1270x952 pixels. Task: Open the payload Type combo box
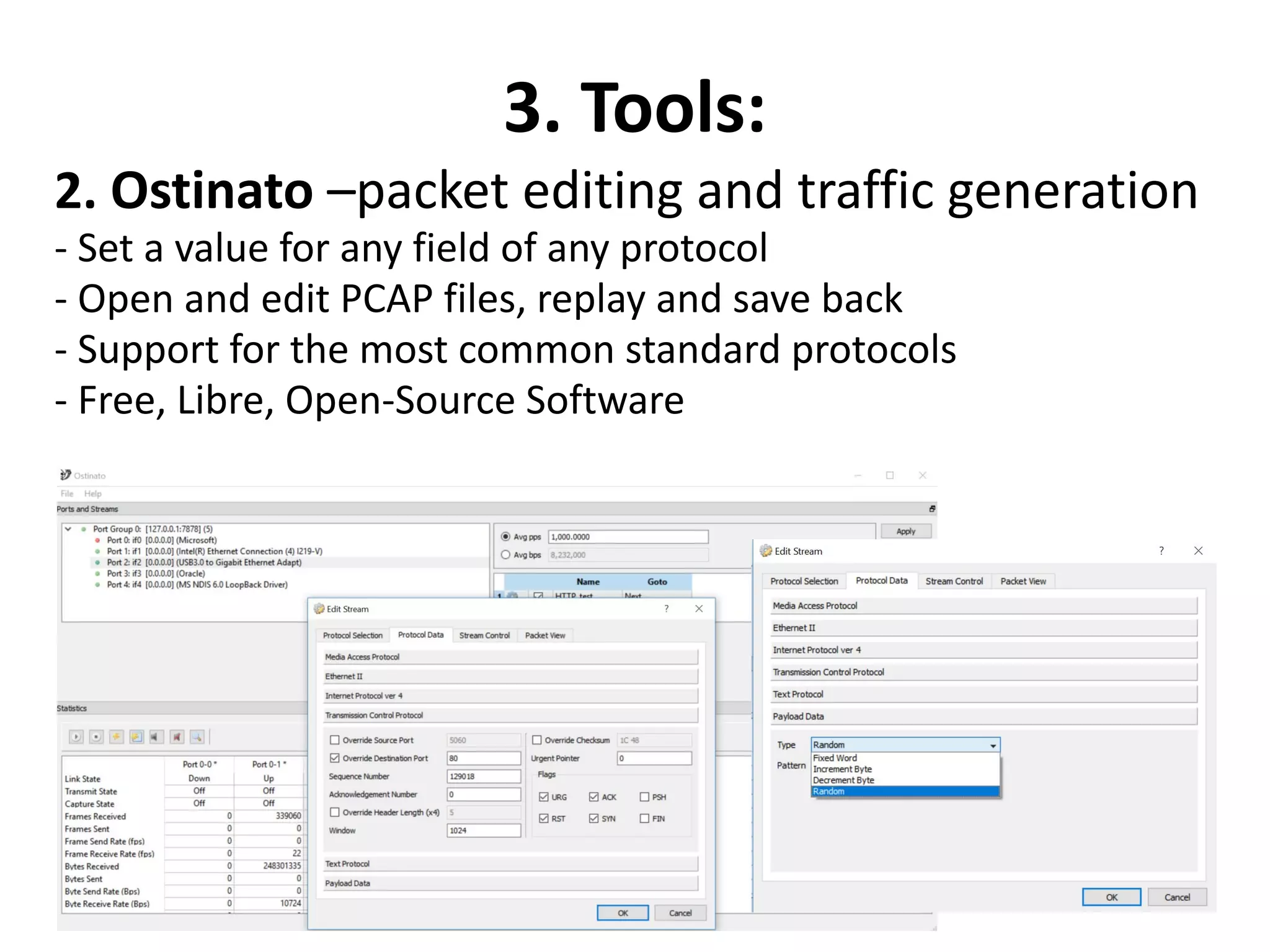(x=905, y=745)
